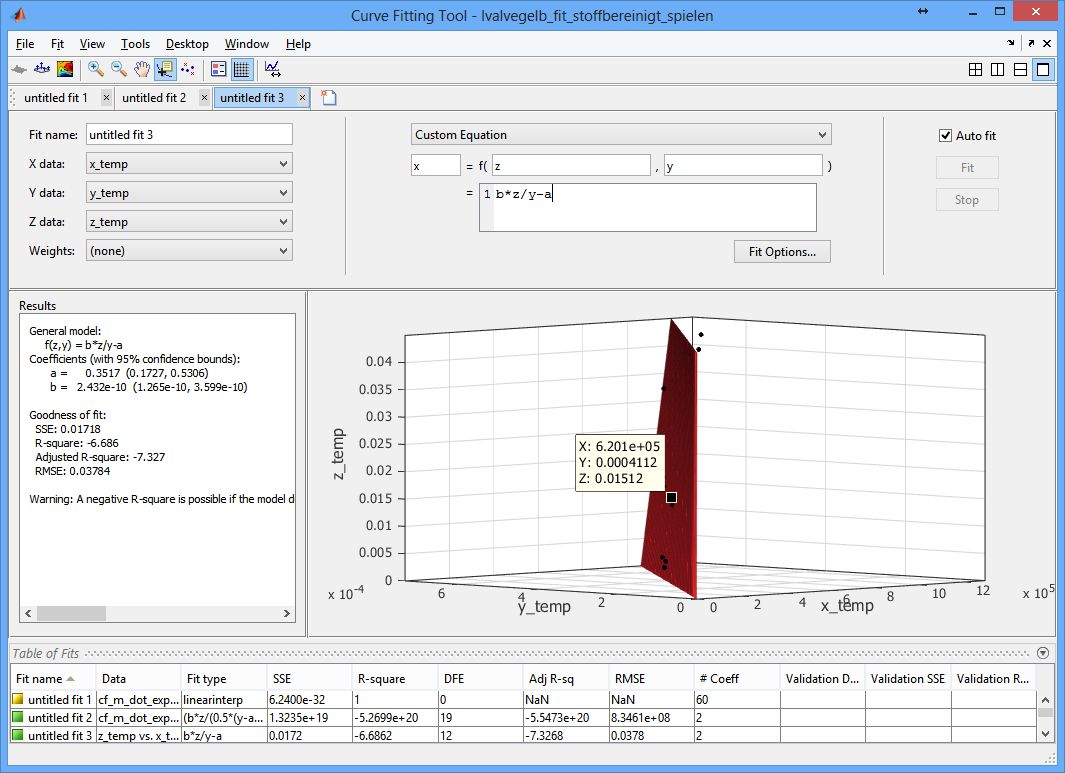
Task: Open the X data dropdown
Action: (189, 164)
